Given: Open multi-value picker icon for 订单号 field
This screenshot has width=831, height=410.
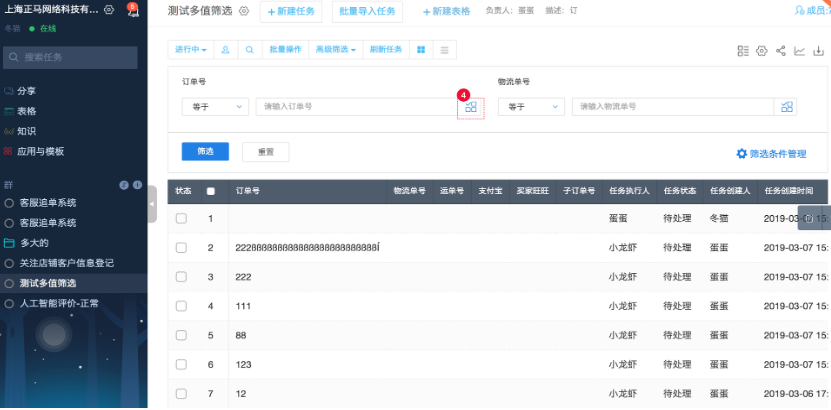Looking at the screenshot, I should (x=471, y=107).
